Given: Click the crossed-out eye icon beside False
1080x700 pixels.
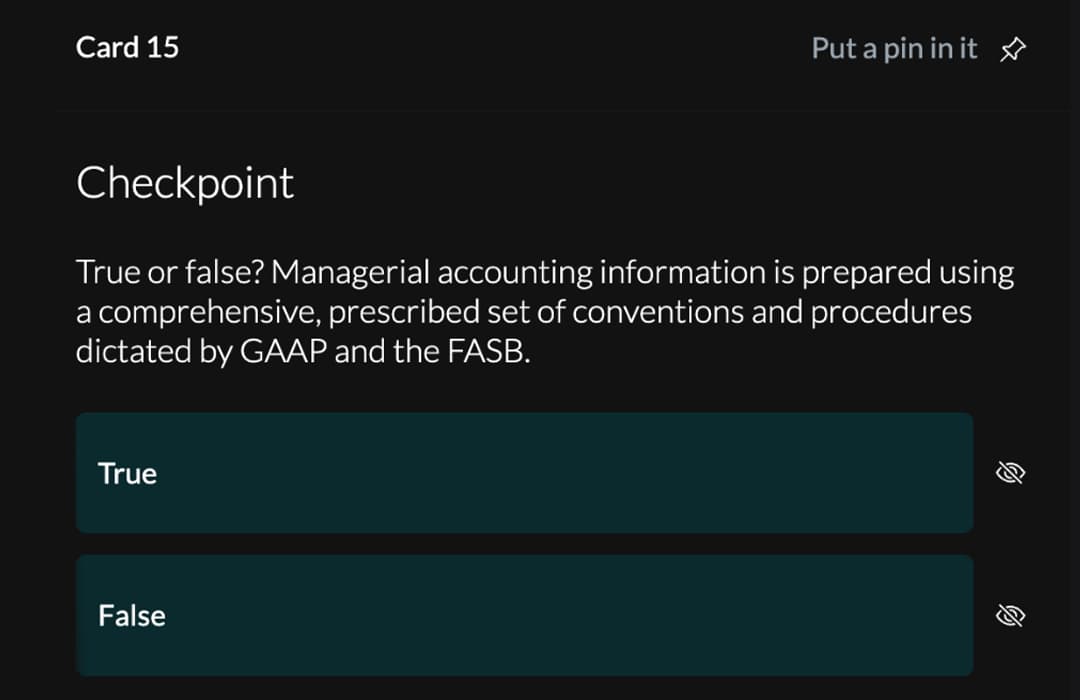Looking at the screenshot, I should point(1011,616).
